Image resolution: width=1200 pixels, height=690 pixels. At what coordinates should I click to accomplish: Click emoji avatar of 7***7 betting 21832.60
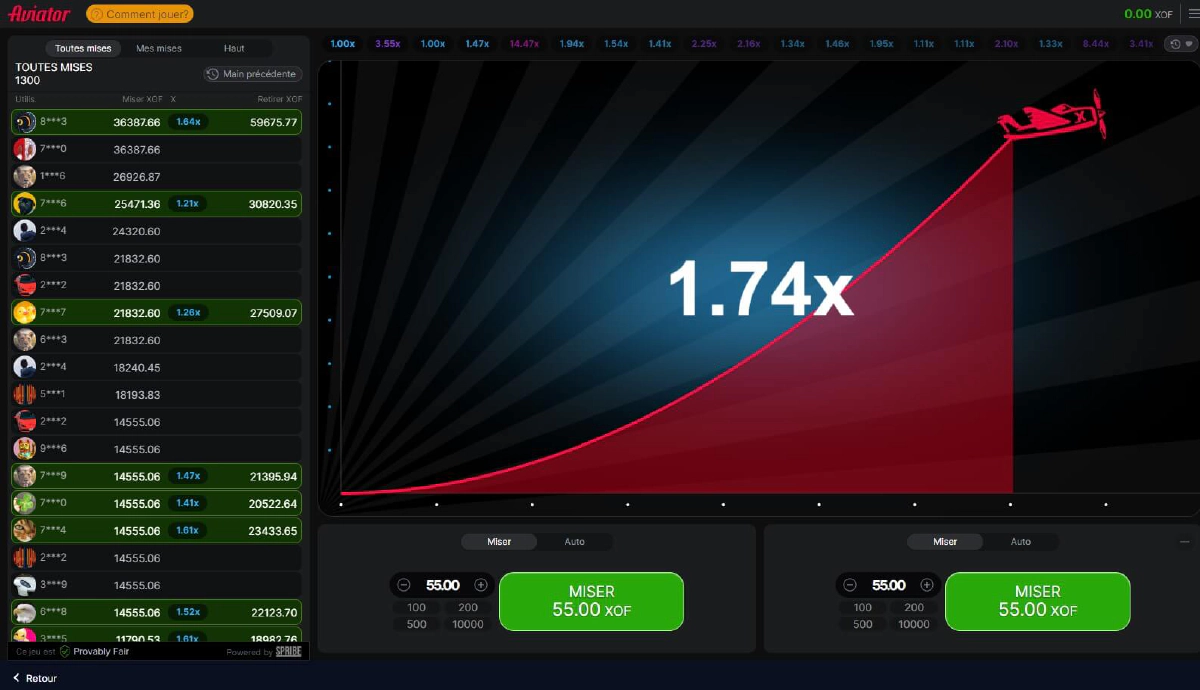(x=25, y=312)
